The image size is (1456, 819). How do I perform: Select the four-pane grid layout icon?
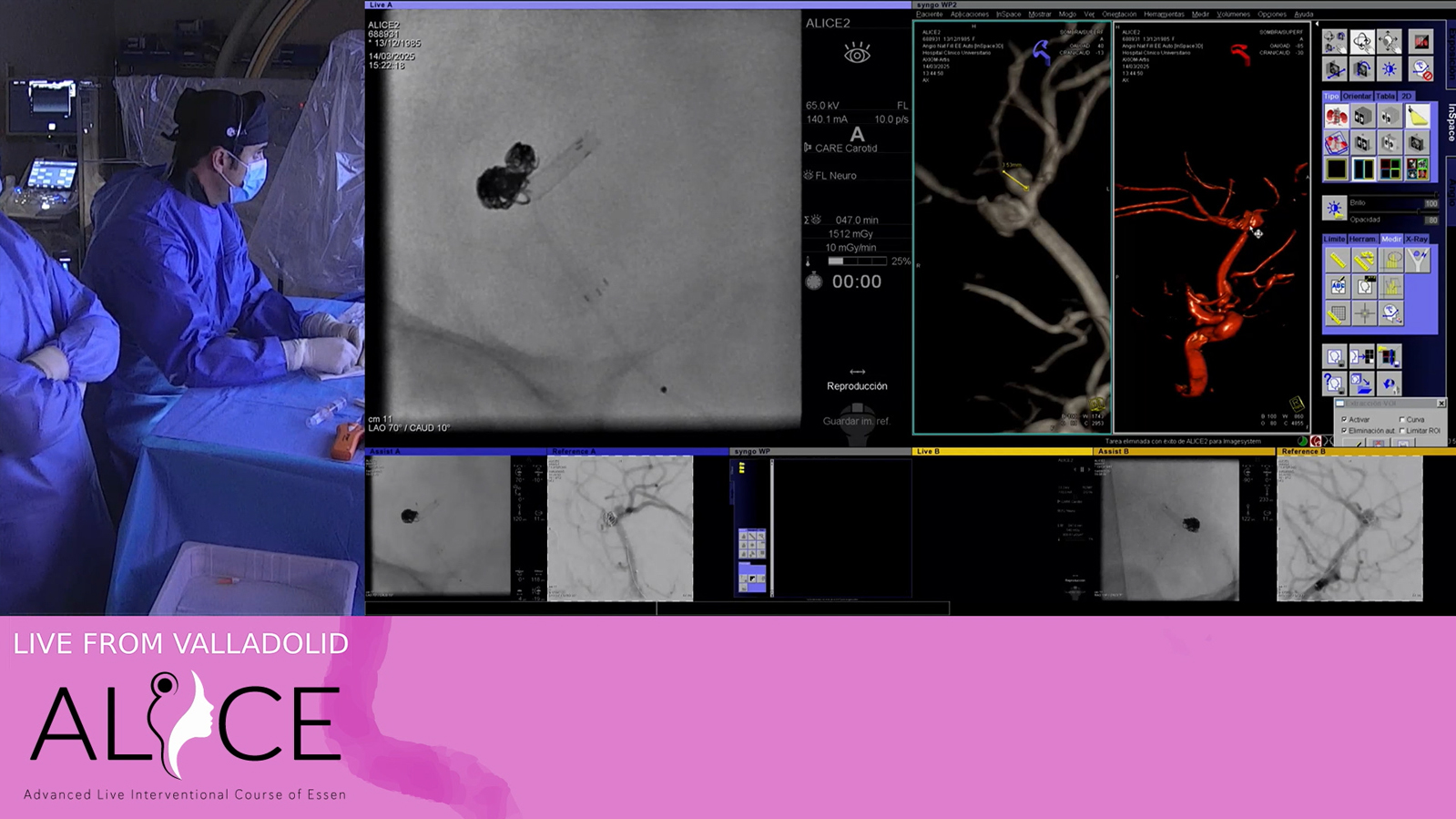(x=1390, y=169)
